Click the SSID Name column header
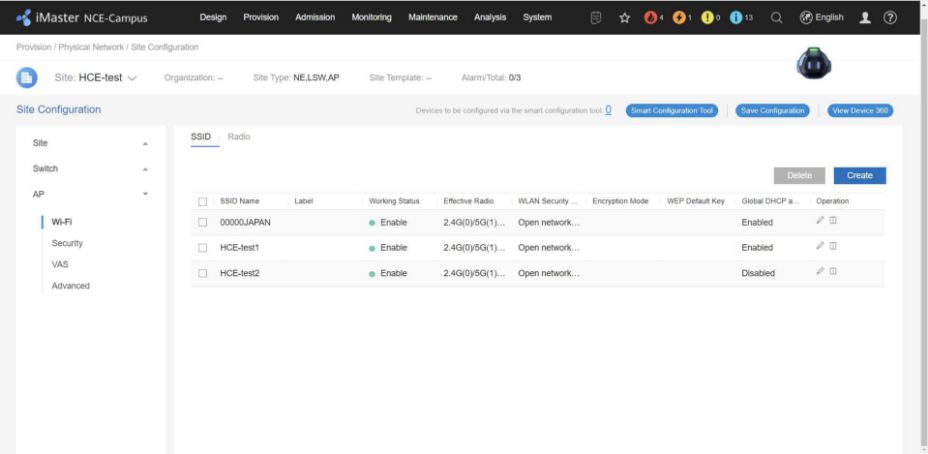928x454 pixels. pos(240,201)
